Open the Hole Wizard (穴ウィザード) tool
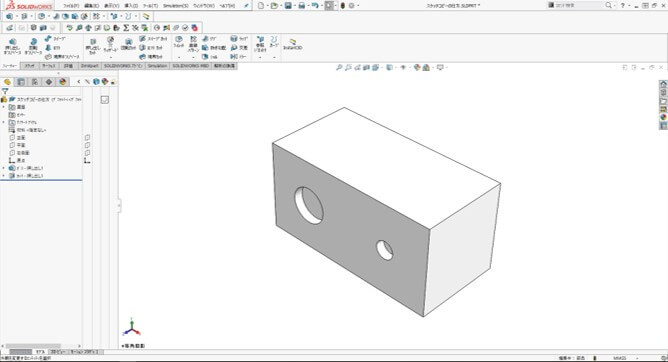 [x=110, y=44]
